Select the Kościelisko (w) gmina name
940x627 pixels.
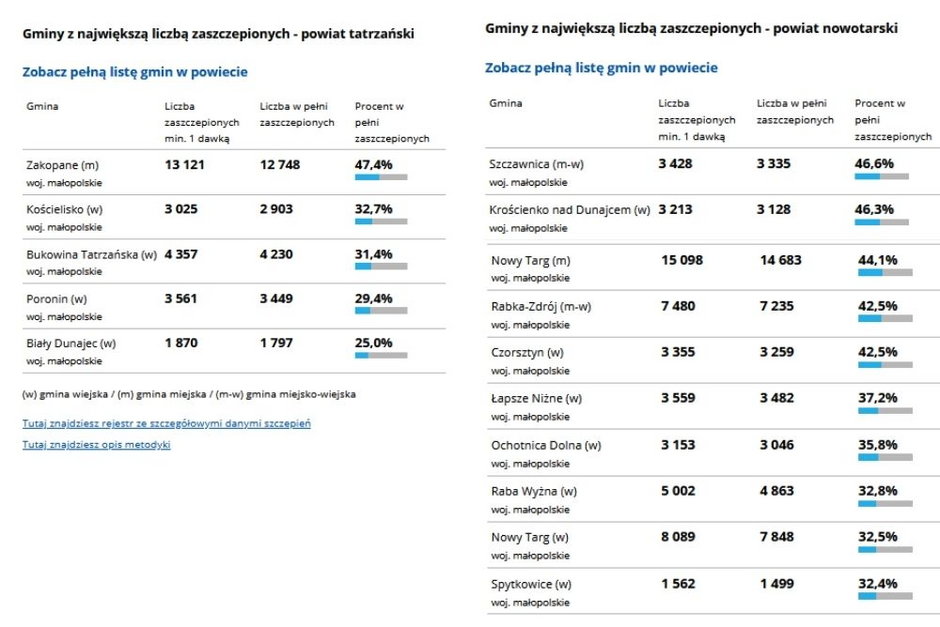coord(64,209)
